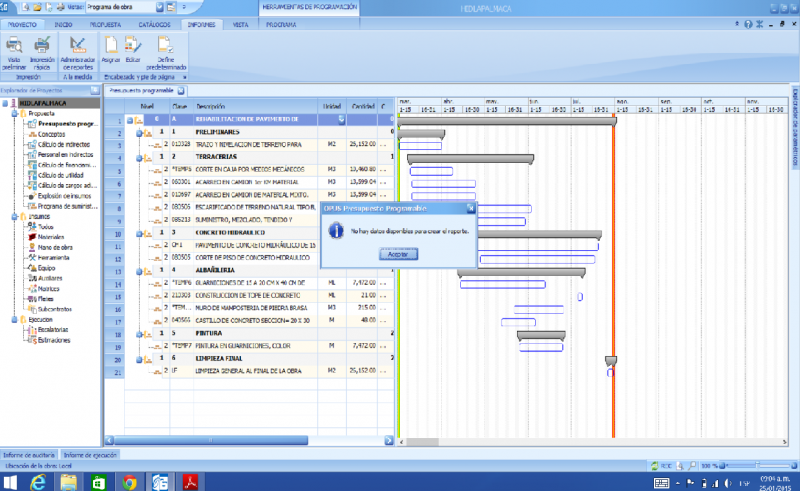Open Materiales in the project explorer

coord(50,236)
